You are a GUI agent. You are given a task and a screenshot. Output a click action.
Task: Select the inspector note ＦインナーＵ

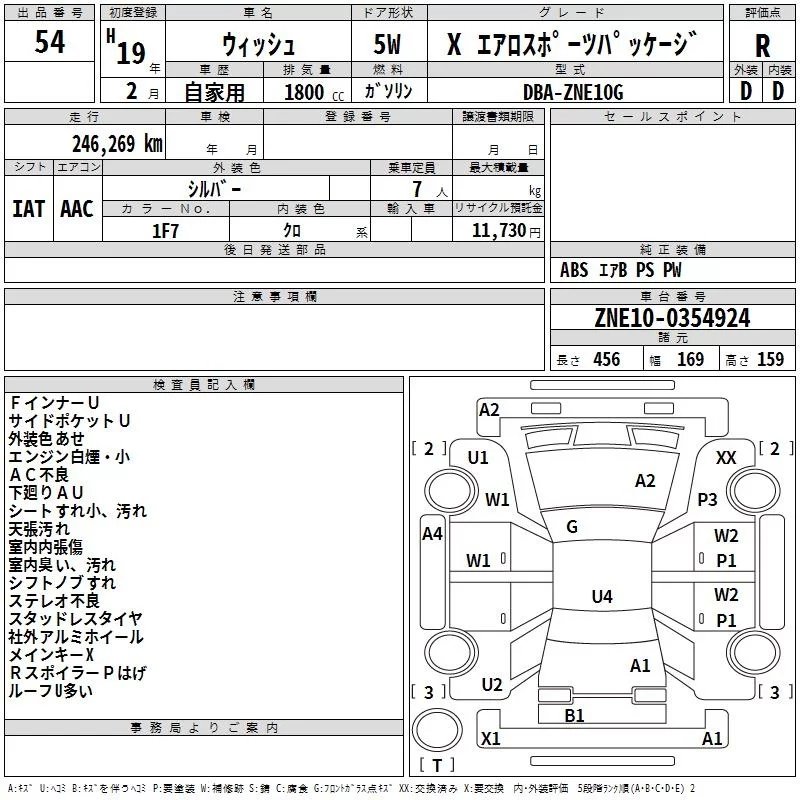54,403
